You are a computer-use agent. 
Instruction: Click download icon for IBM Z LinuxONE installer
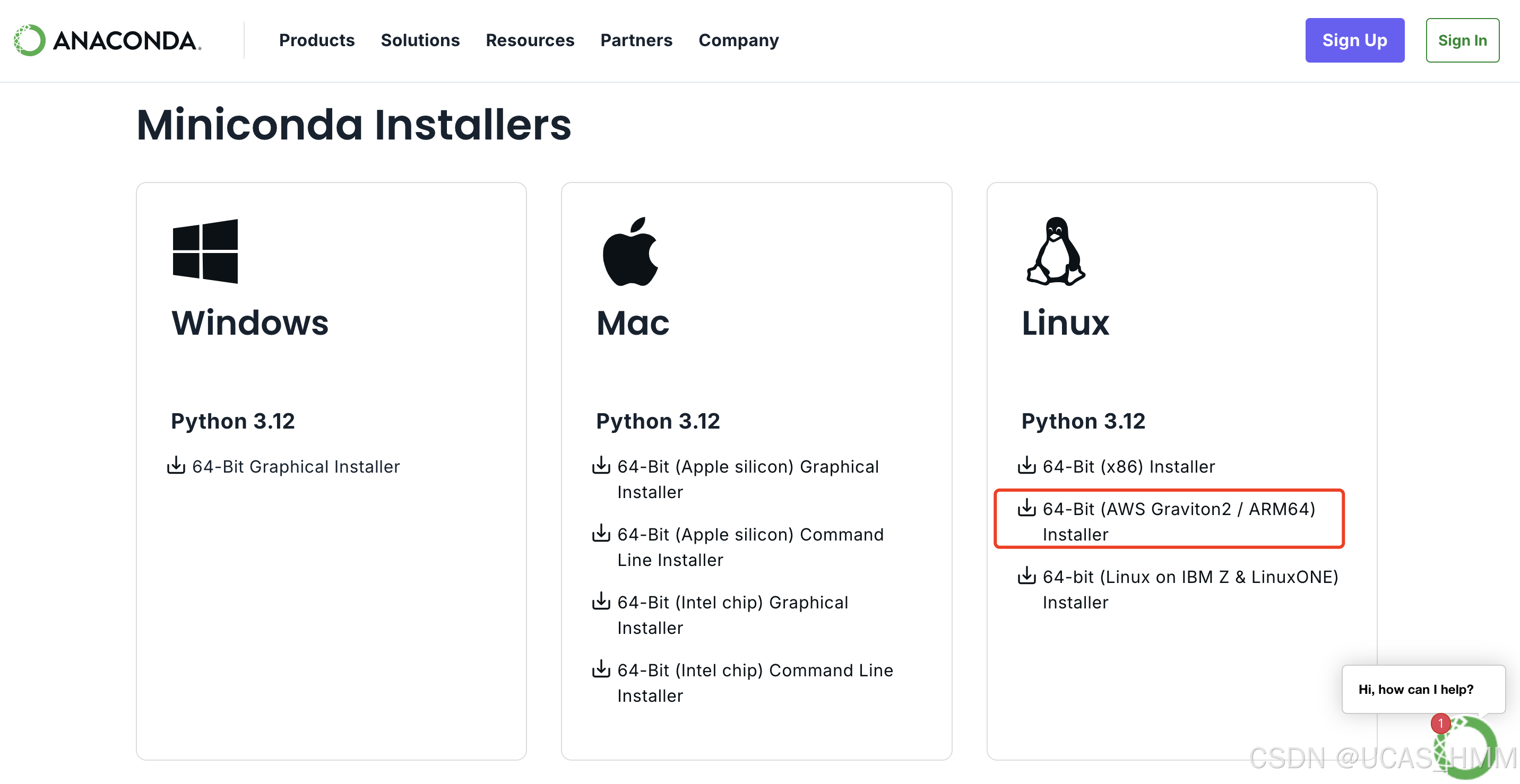click(x=1026, y=576)
